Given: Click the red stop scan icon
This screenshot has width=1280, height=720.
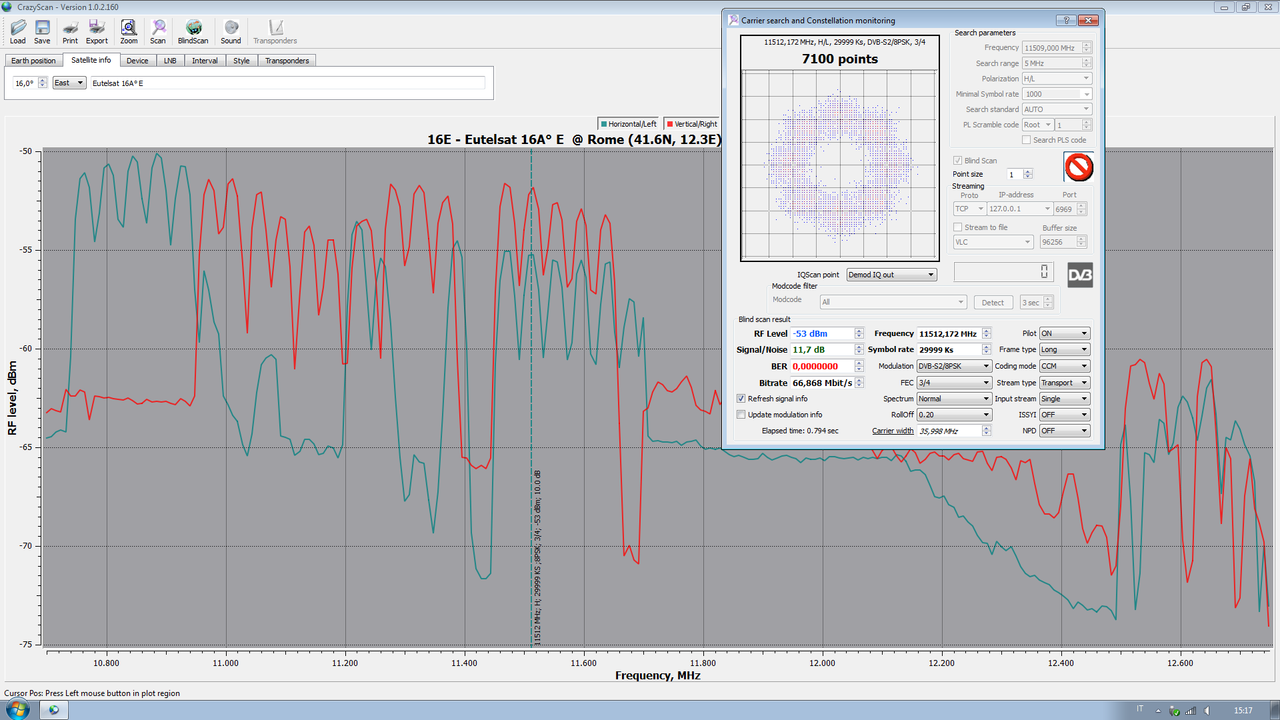Looking at the screenshot, I should click(x=1078, y=166).
